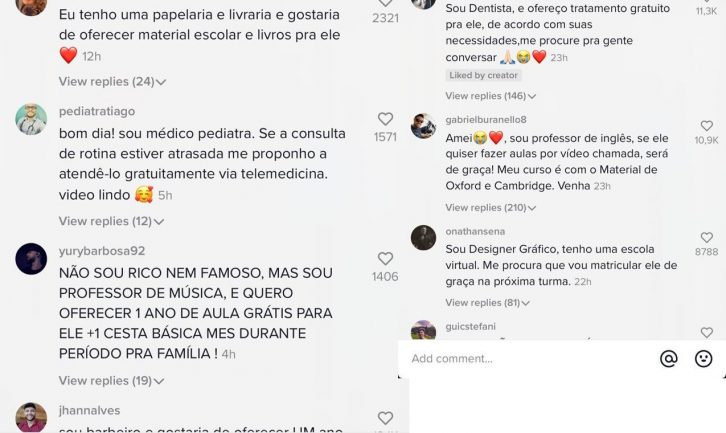Expand View replies (81)
Screen dimensions: 726x433
487,303
